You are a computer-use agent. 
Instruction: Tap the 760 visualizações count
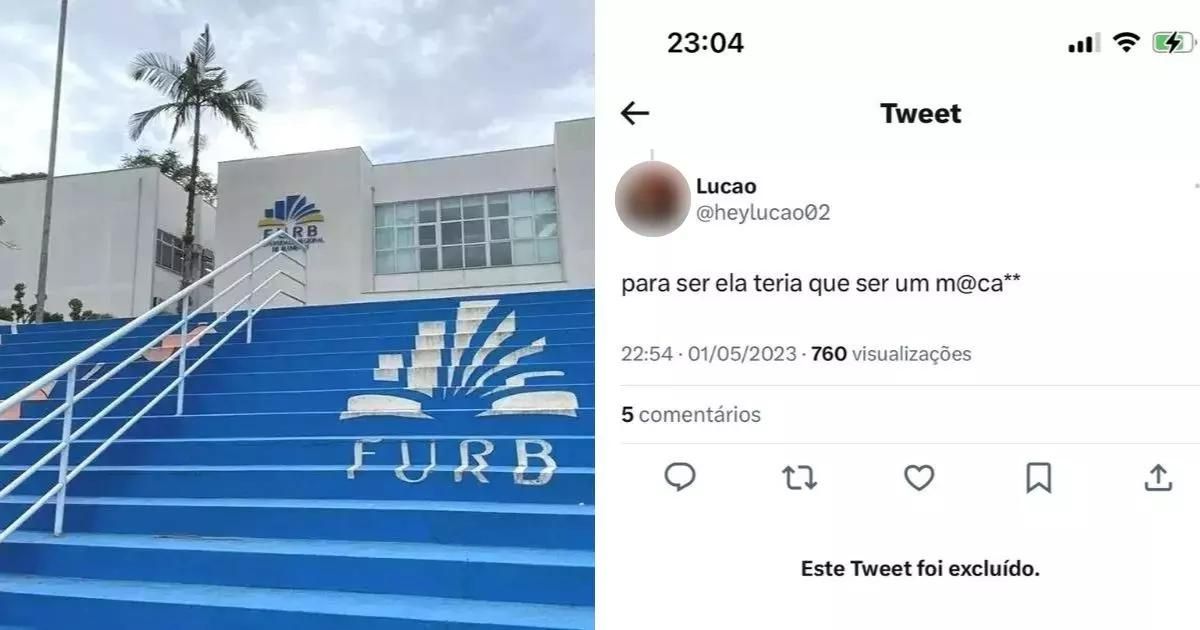click(x=891, y=354)
